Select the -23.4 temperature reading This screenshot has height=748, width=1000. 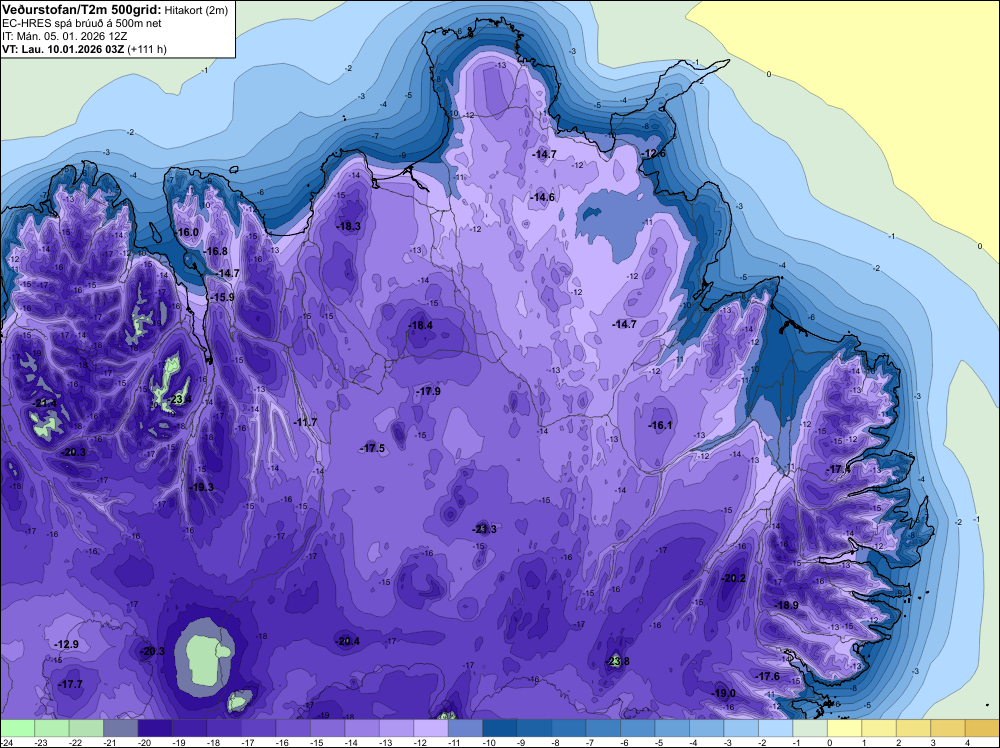tap(180, 400)
